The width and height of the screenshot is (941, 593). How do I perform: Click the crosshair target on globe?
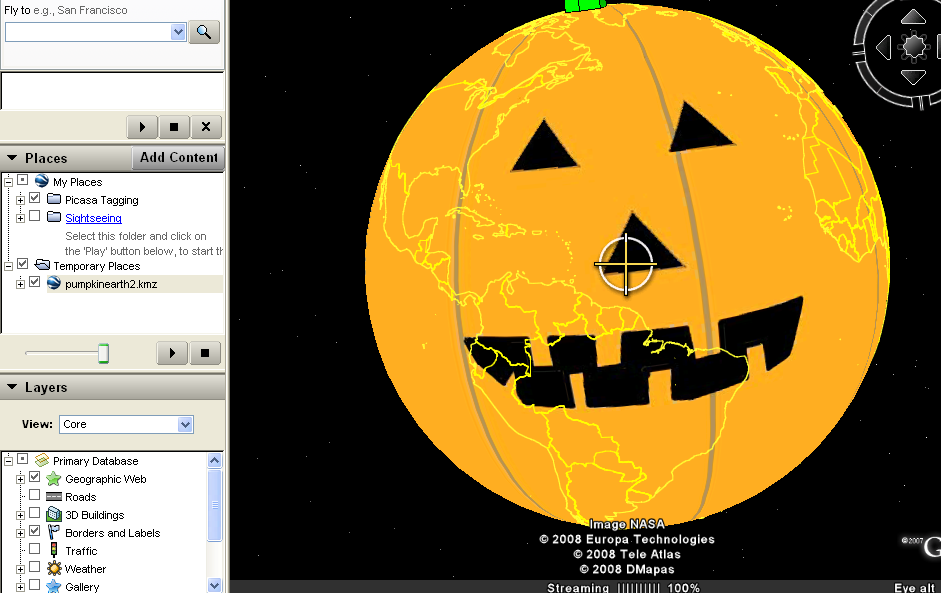625,264
